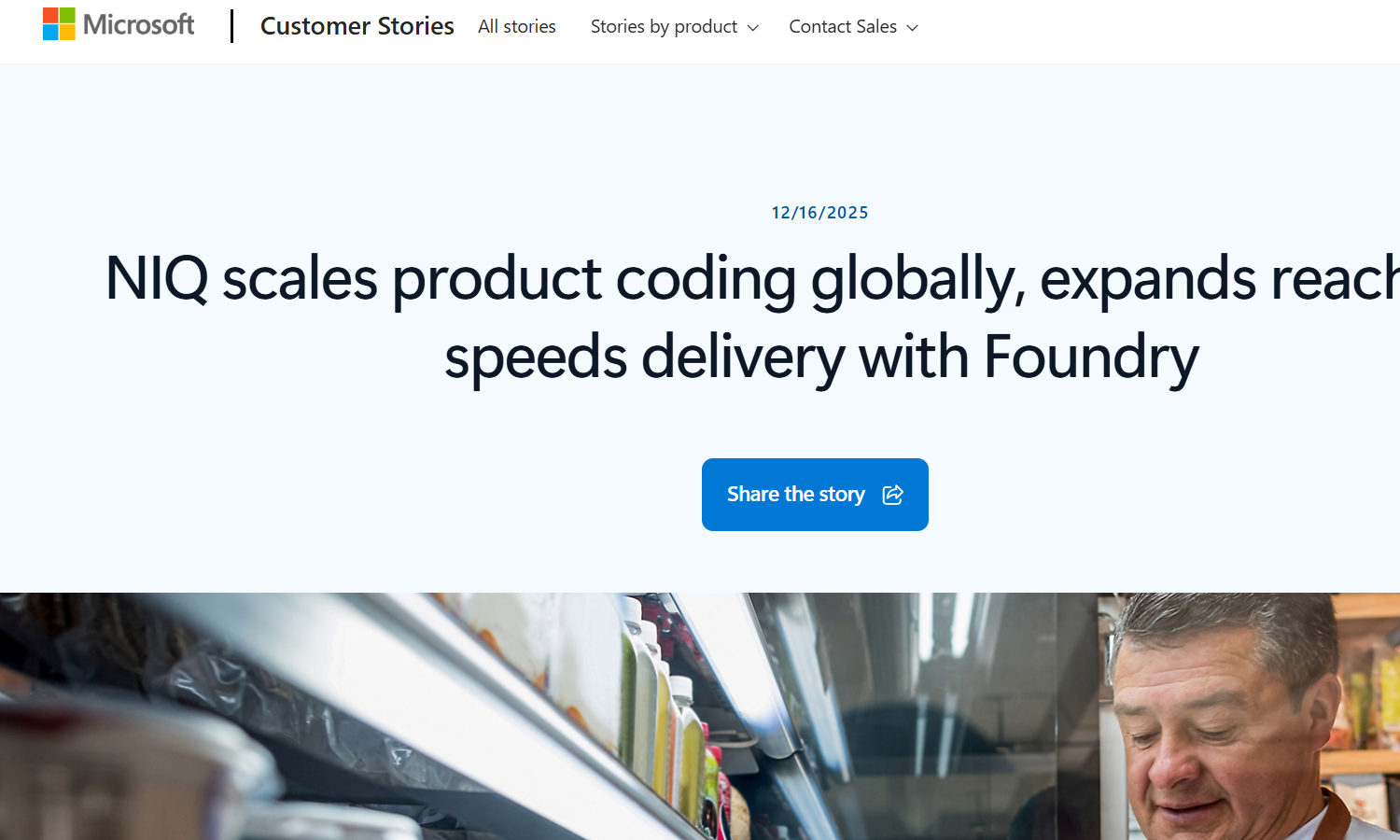1400x840 pixels.
Task: Go to All stories
Action: click(x=516, y=27)
